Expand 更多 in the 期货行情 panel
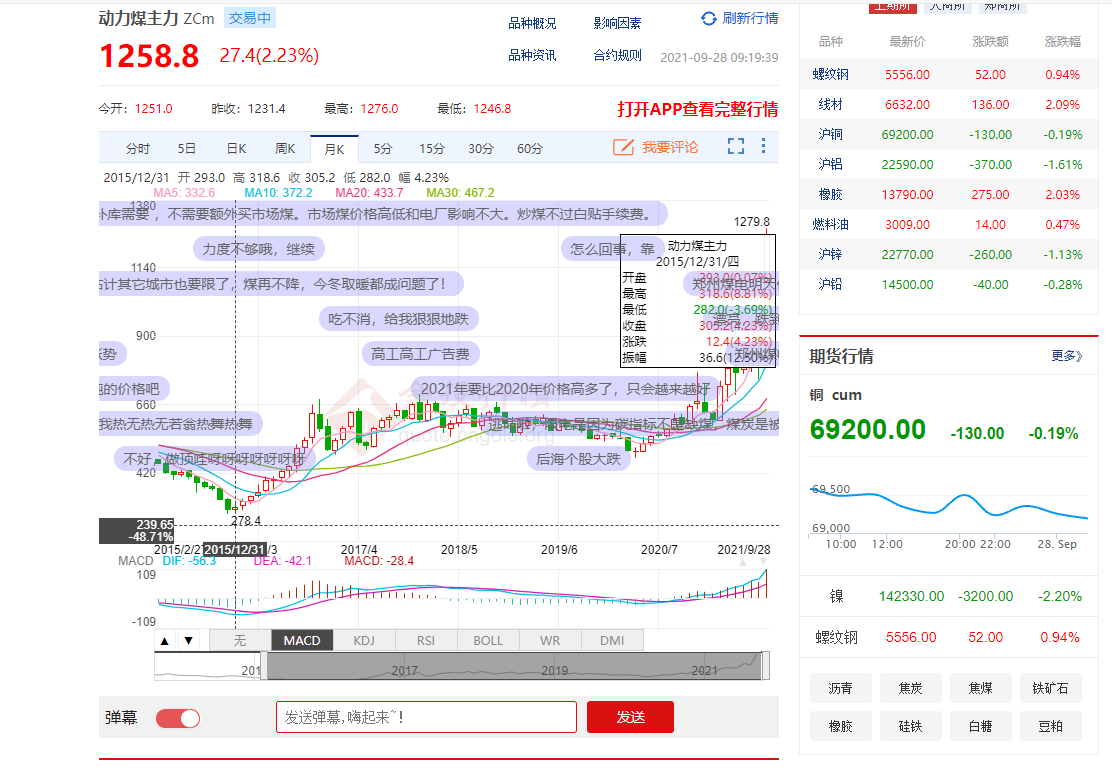This screenshot has height=771, width=1112. 1066,356
